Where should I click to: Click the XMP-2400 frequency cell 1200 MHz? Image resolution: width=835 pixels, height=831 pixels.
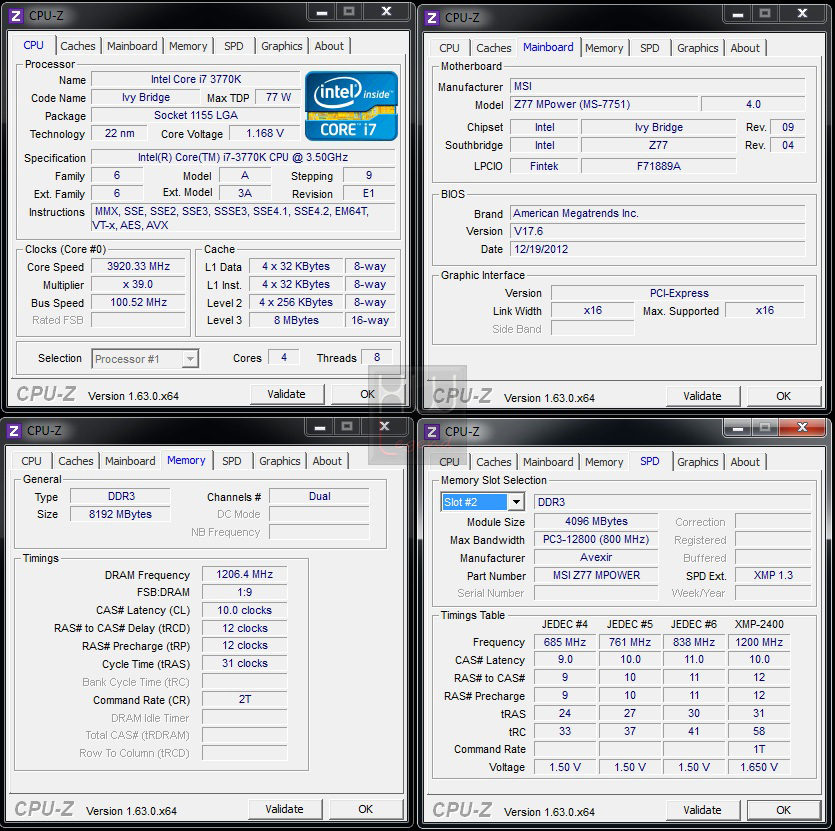pyautogui.click(x=759, y=642)
